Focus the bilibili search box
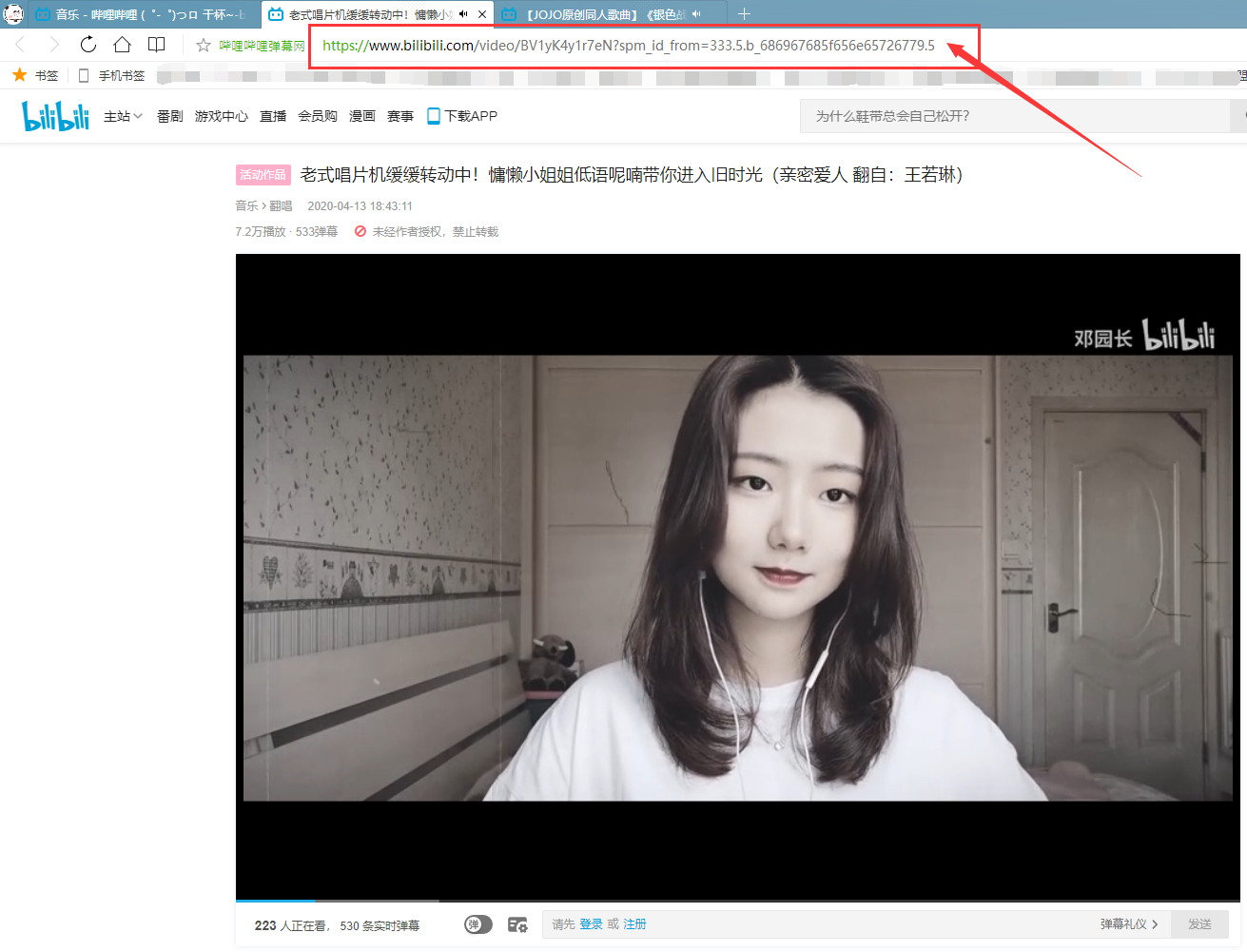1247x952 pixels. [x=1014, y=116]
